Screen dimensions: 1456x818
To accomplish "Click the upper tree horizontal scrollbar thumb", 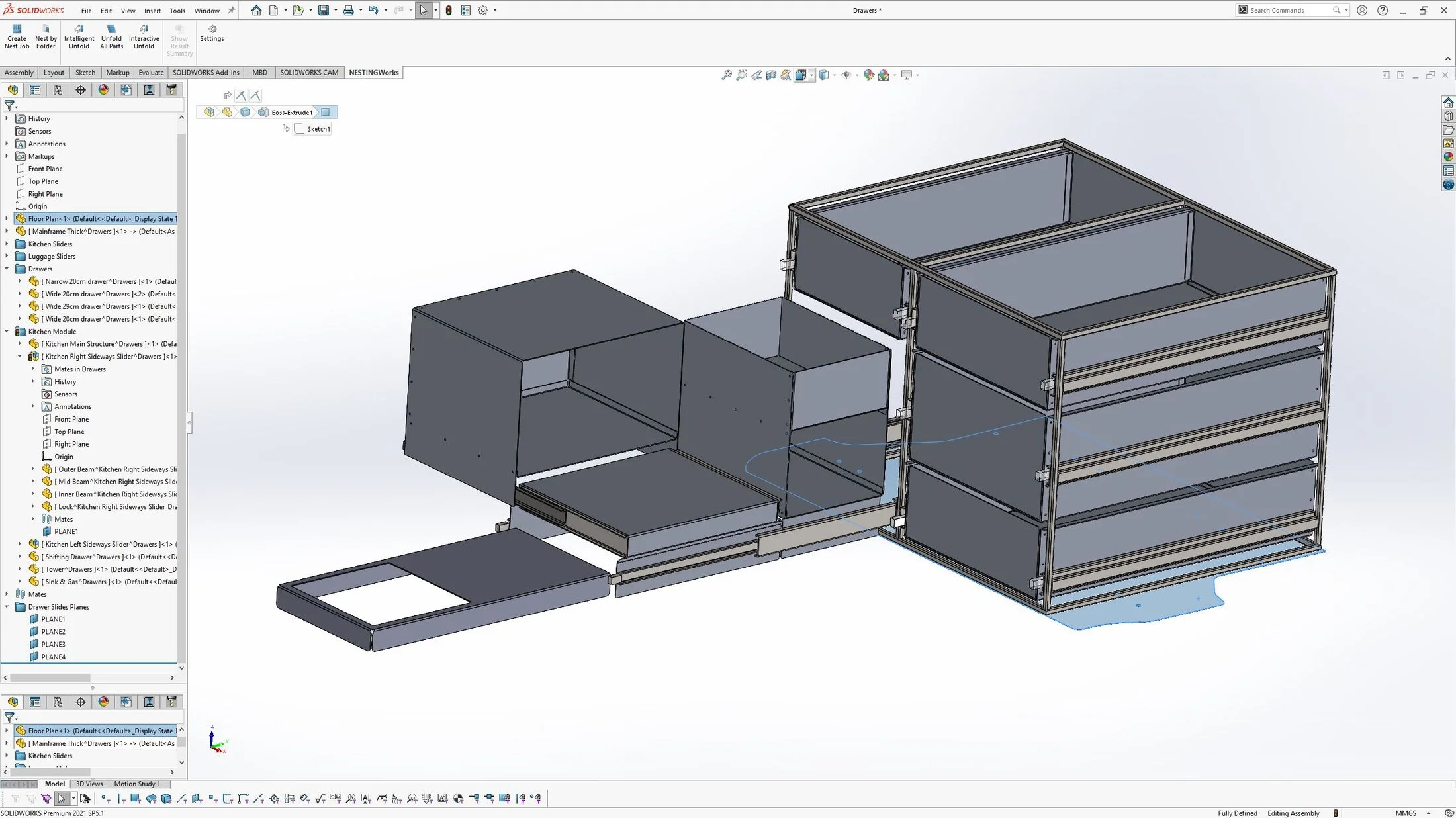I will click(x=50, y=678).
